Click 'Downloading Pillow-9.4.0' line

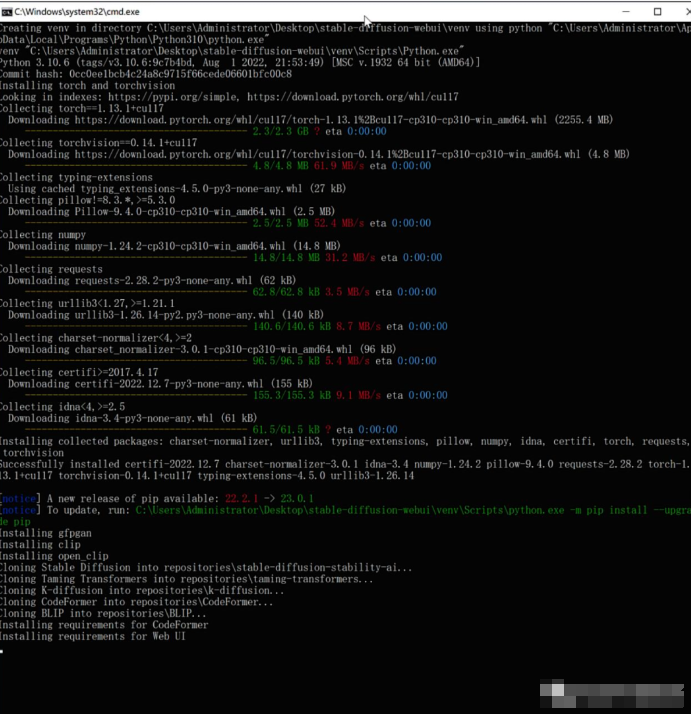pyautogui.click(x=171, y=211)
